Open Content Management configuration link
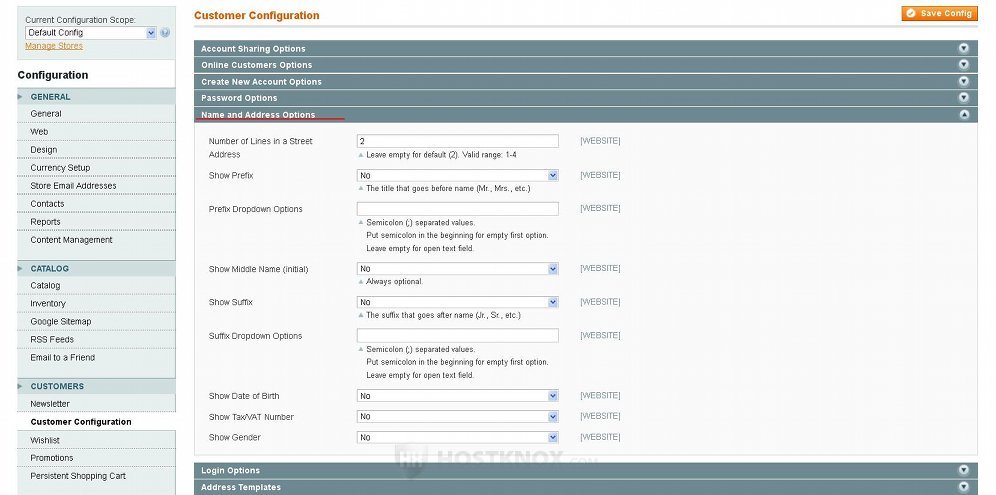Image resolution: width=996 pixels, height=495 pixels. point(71,240)
